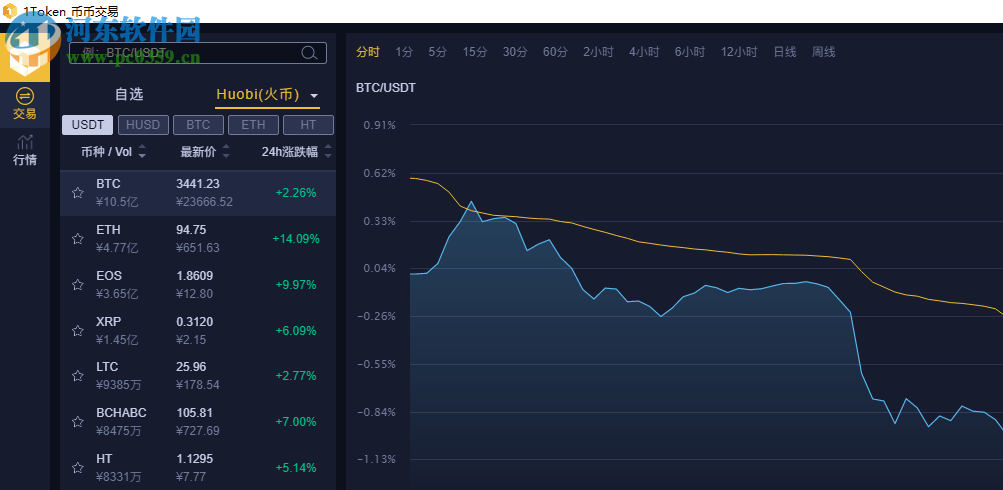Select the ETH market filter
This screenshot has height=490, width=1003.
pyautogui.click(x=253, y=125)
